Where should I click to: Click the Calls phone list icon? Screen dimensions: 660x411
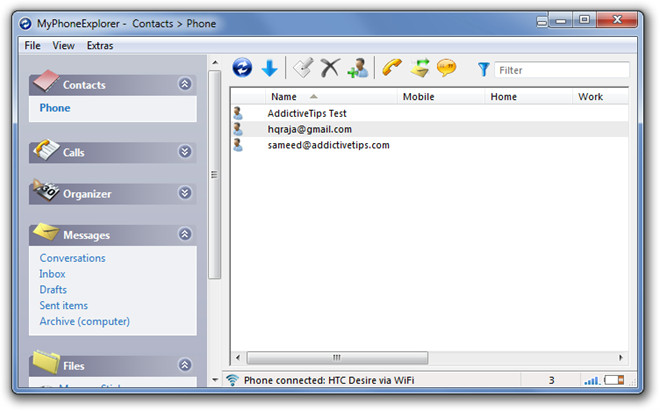point(46,149)
